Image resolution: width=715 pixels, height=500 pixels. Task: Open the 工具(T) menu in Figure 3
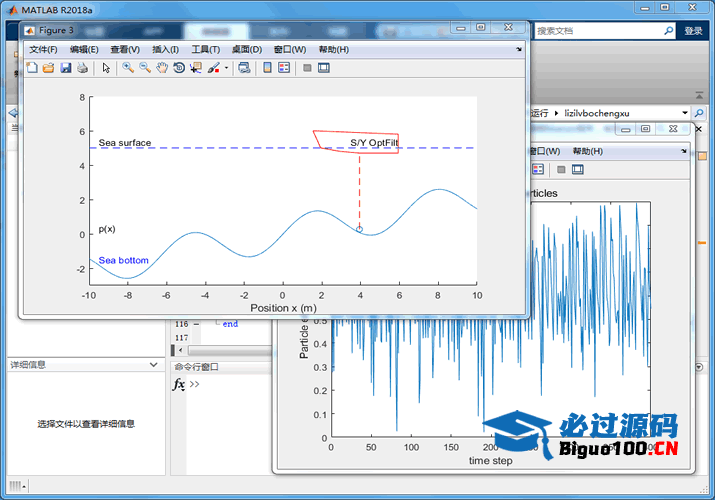pos(206,49)
